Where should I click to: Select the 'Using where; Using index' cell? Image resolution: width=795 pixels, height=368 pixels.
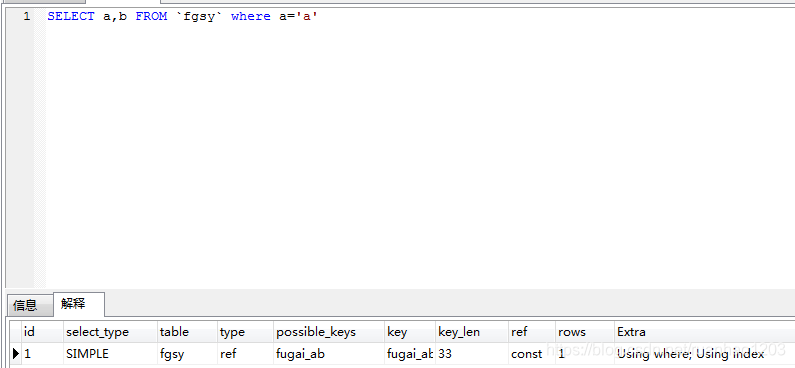705,353
